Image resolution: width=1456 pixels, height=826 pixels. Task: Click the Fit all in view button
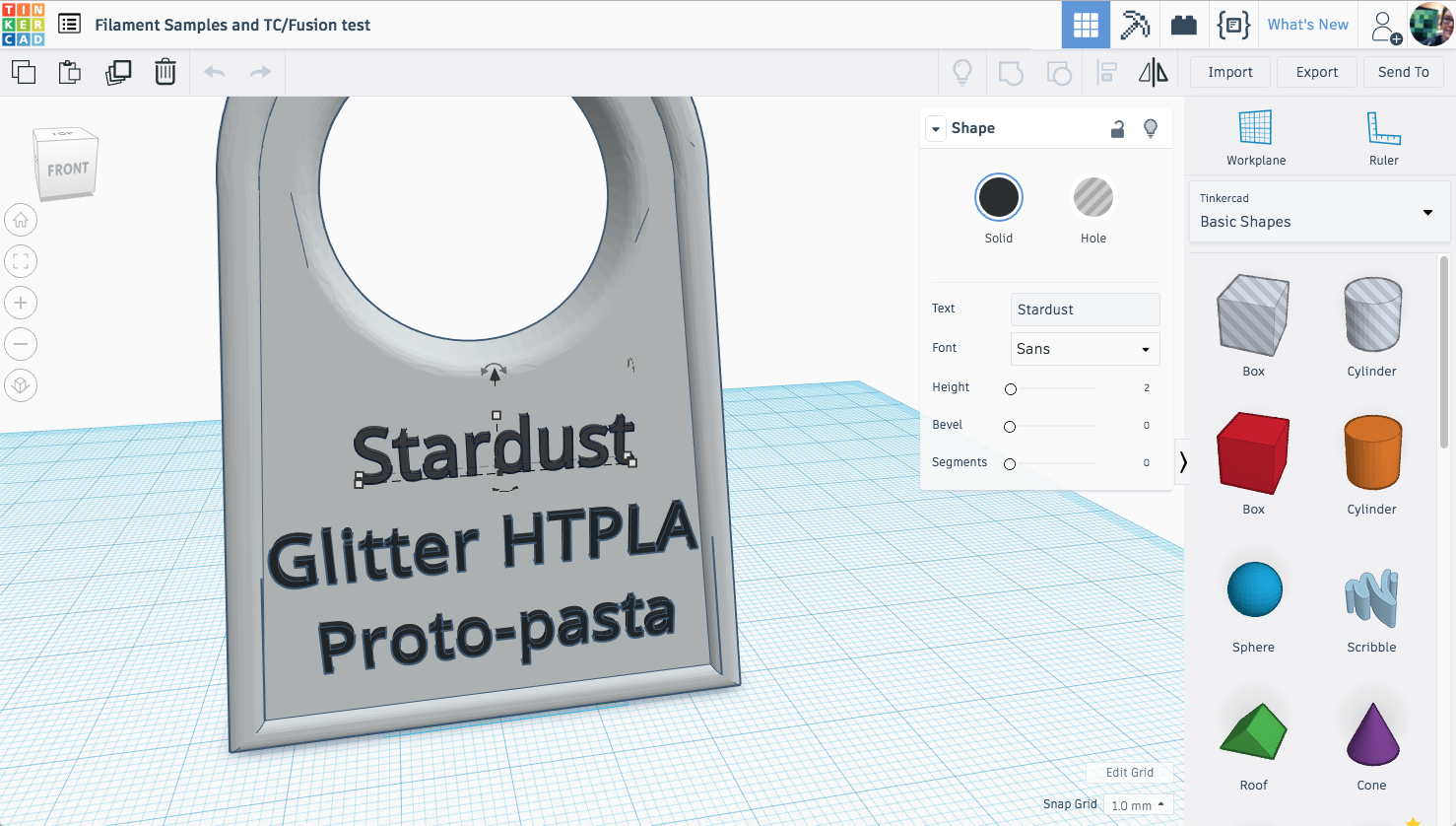click(21, 261)
